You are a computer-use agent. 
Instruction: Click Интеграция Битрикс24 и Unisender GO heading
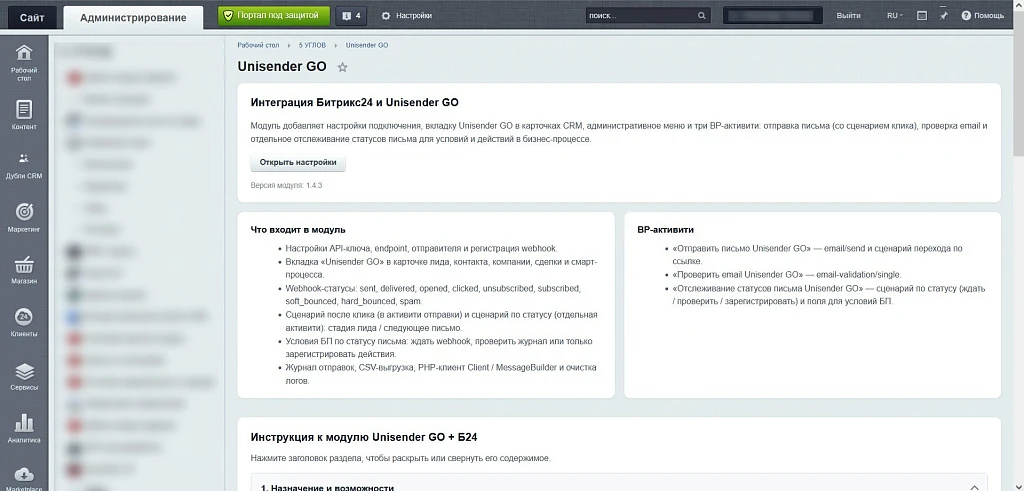355,103
